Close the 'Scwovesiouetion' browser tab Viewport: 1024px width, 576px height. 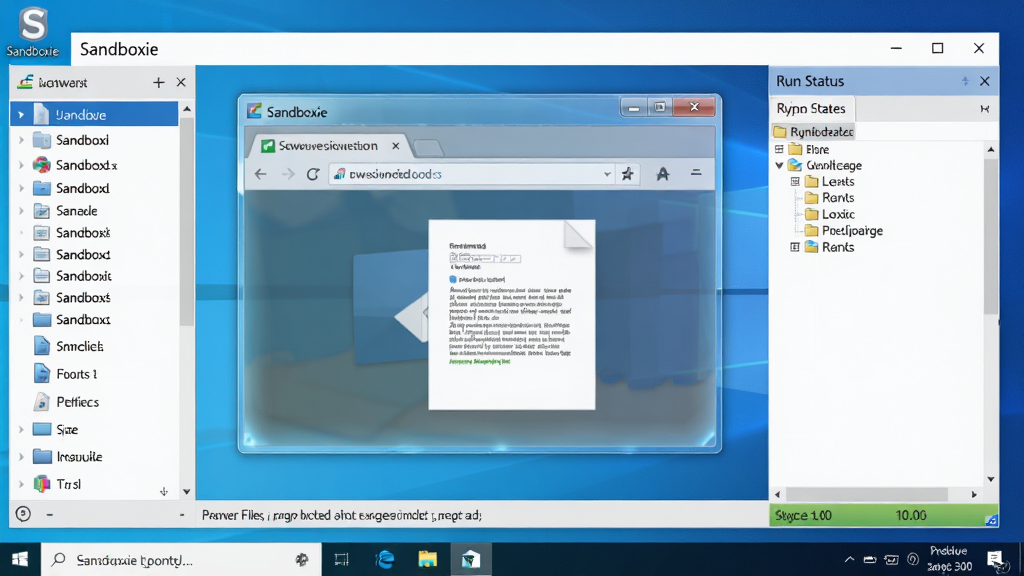[x=395, y=146]
